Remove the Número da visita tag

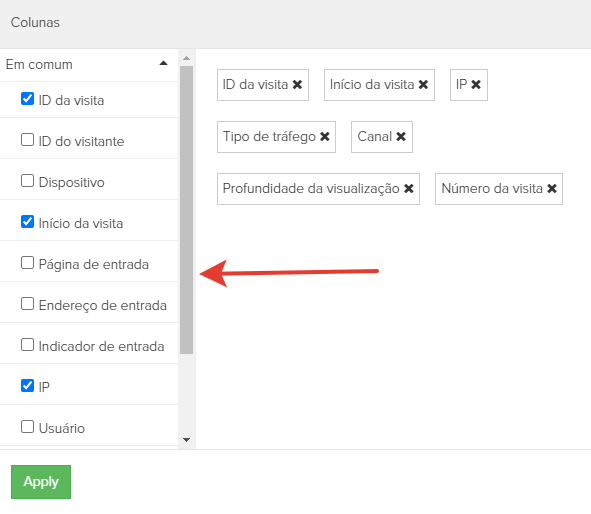[x=552, y=188]
